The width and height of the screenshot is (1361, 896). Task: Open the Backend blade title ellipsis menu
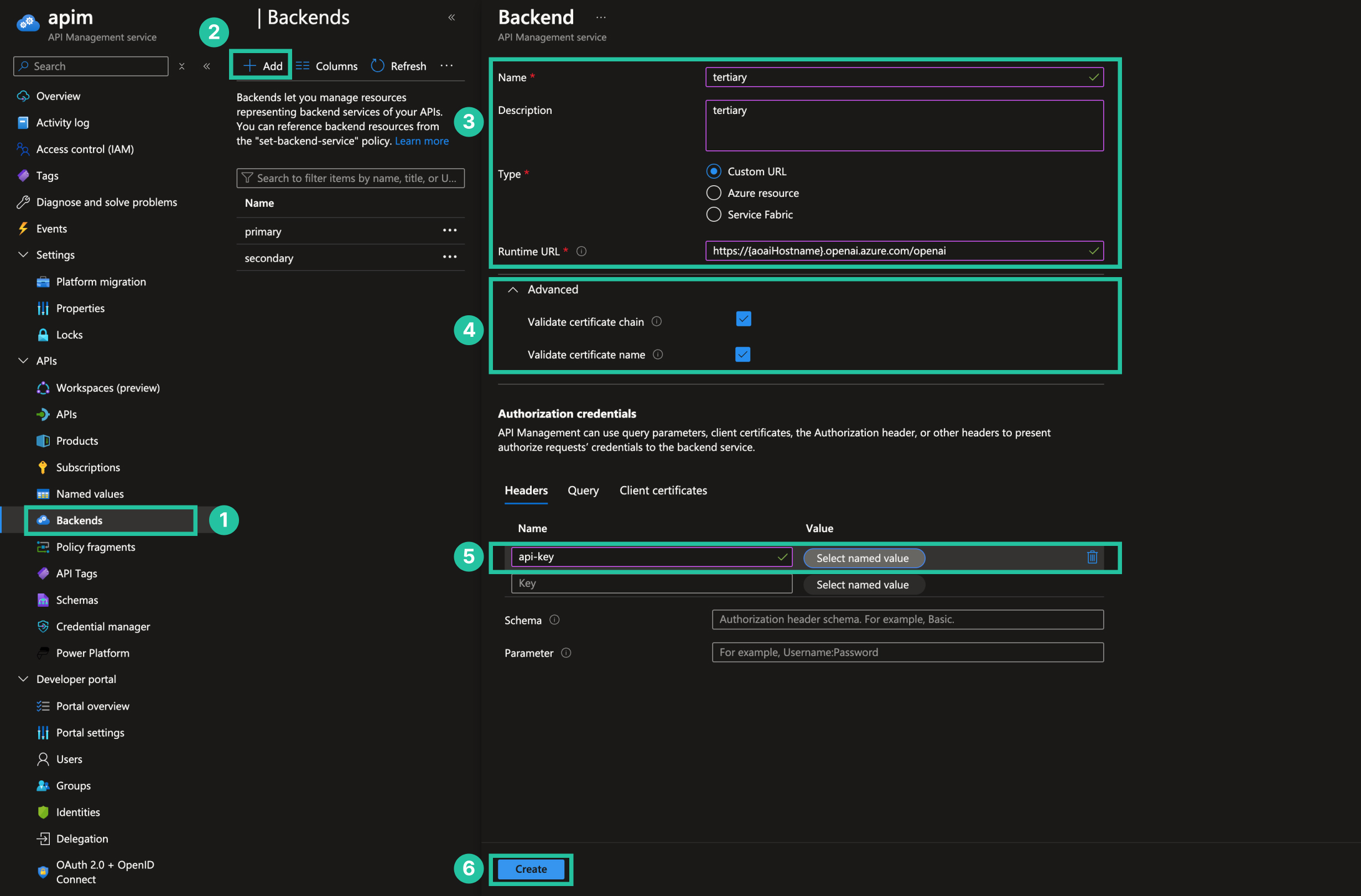(600, 17)
